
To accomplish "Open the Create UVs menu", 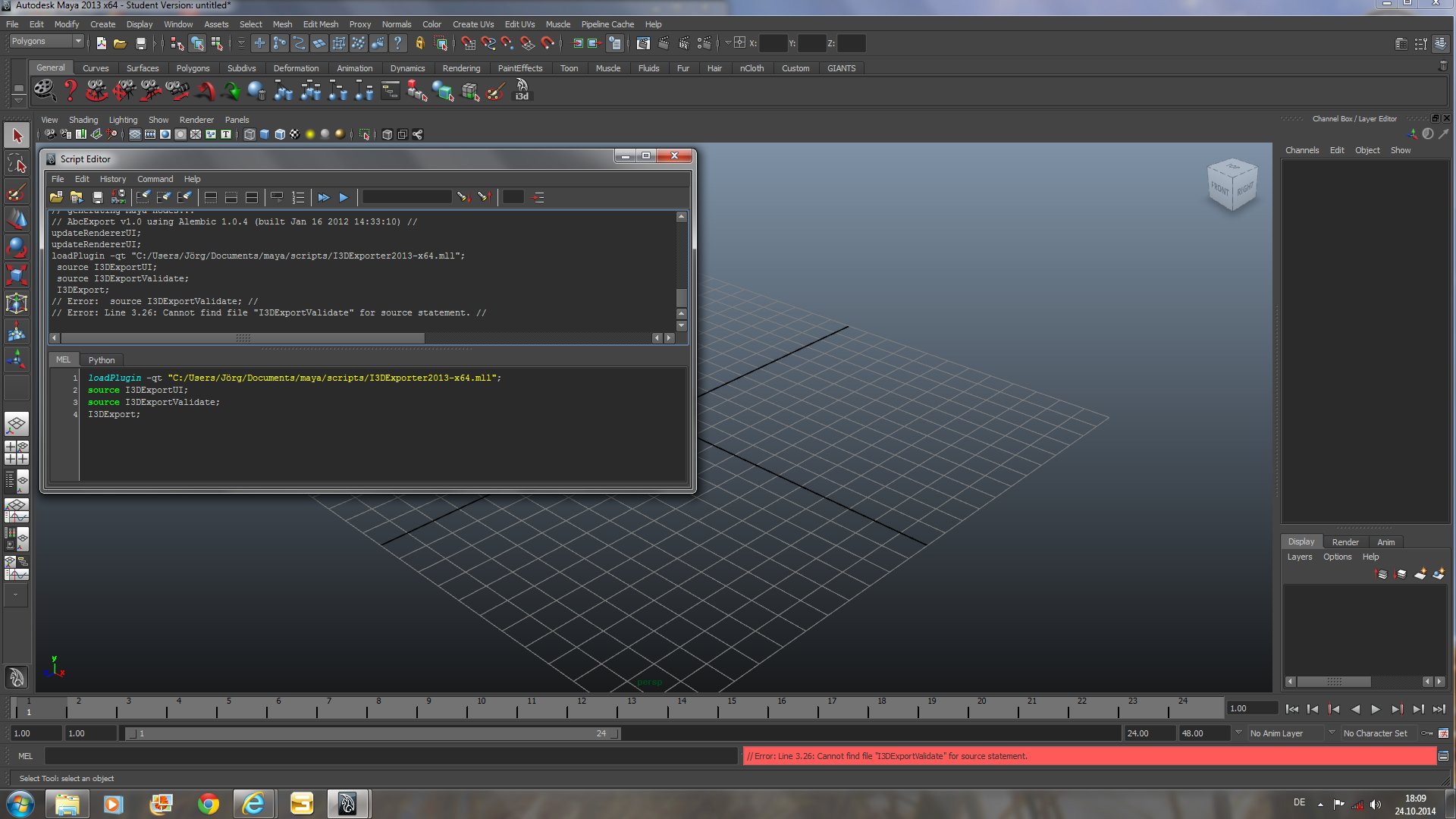I will [x=472, y=24].
